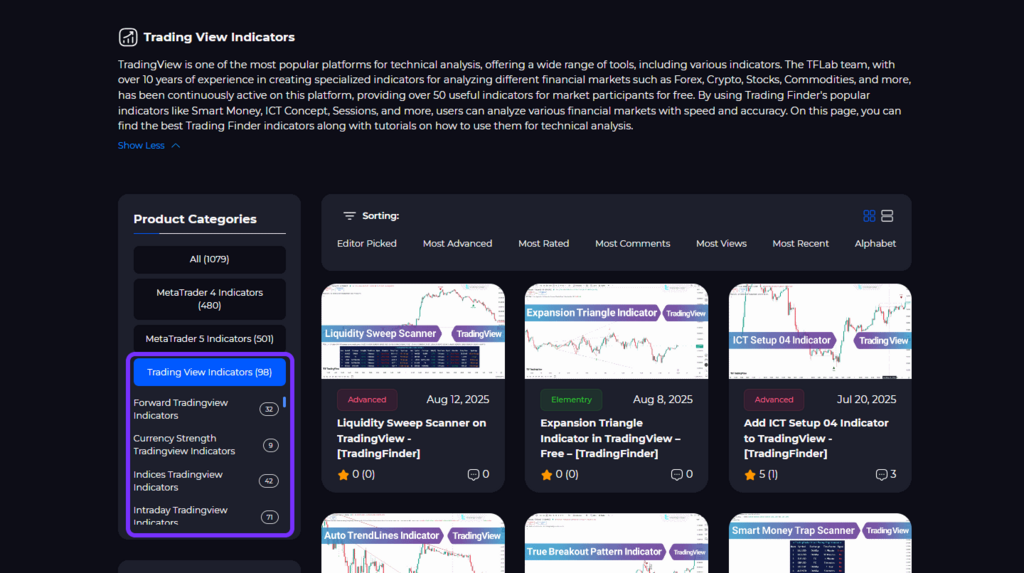Click the Sorting filter icon
The image size is (1024, 573).
(349, 216)
